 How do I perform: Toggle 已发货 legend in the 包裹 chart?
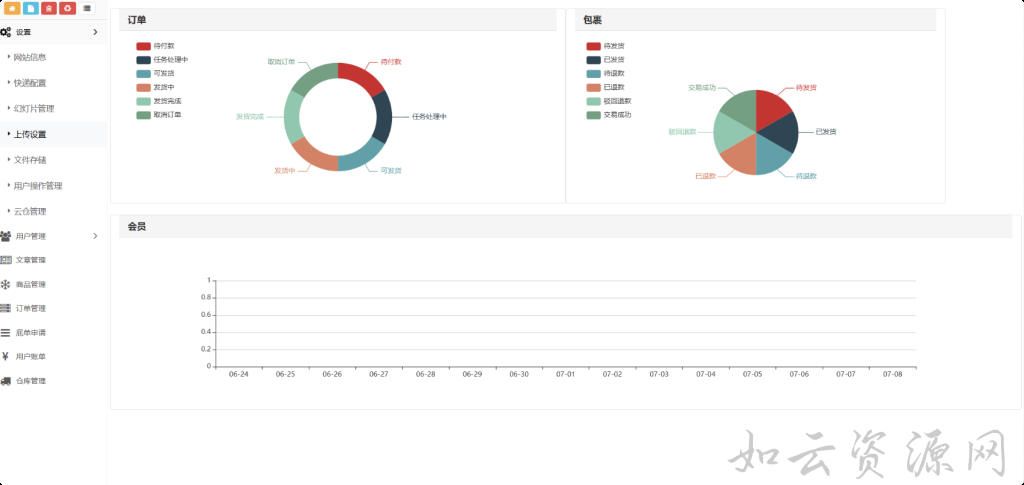(x=605, y=60)
